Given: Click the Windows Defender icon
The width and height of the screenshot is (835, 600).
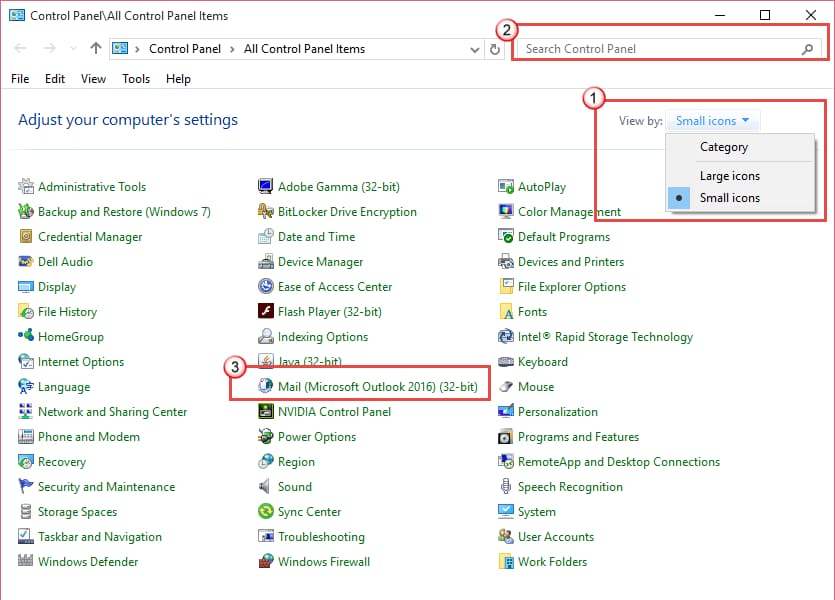Looking at the screenshot, I should pyautogui.click(x=26, y=562).
